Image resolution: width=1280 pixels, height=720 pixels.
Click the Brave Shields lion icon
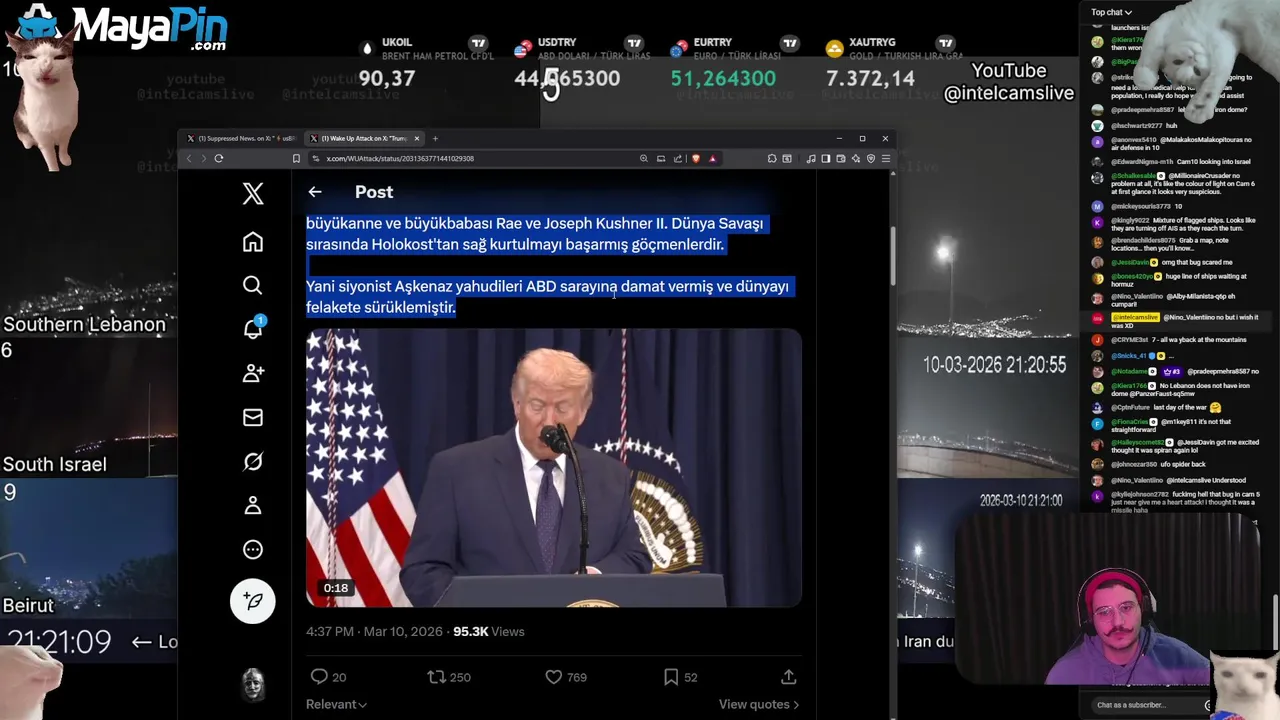click(x=696, y=158)
